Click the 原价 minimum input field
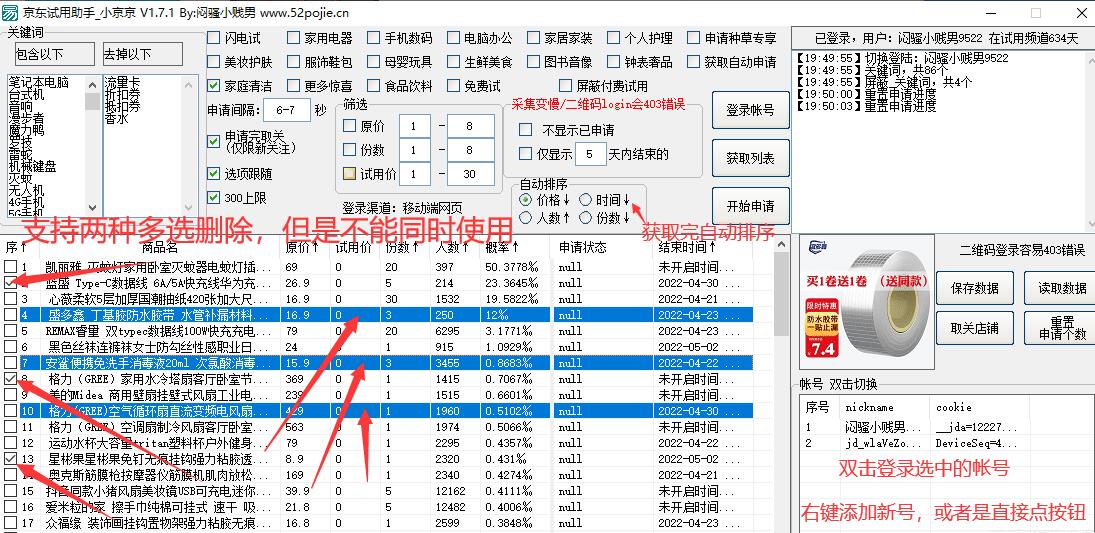The width and height of the screenshot is (1095, 533). tap(415, 126)
